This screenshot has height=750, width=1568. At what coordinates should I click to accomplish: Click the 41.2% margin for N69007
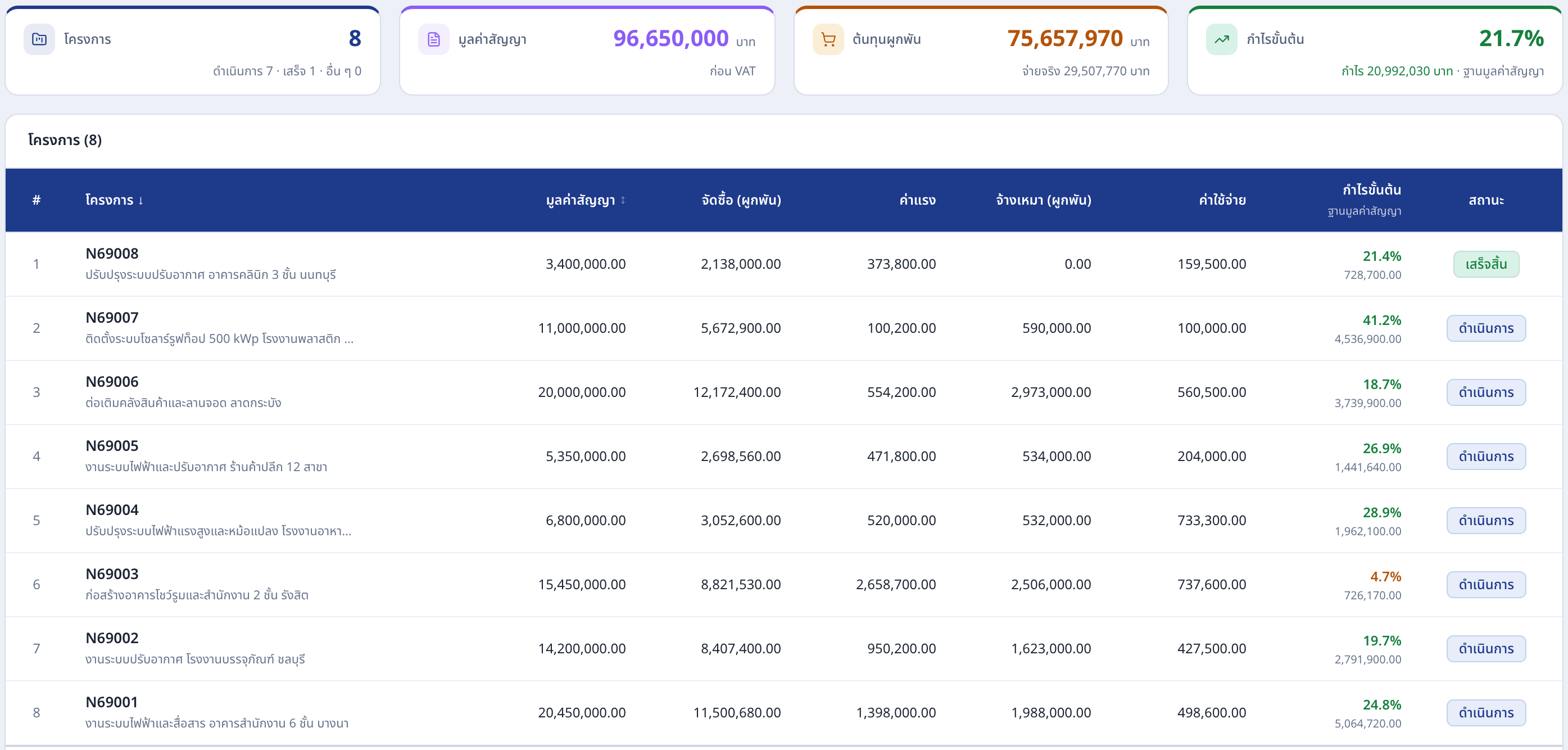[1382, 320]
